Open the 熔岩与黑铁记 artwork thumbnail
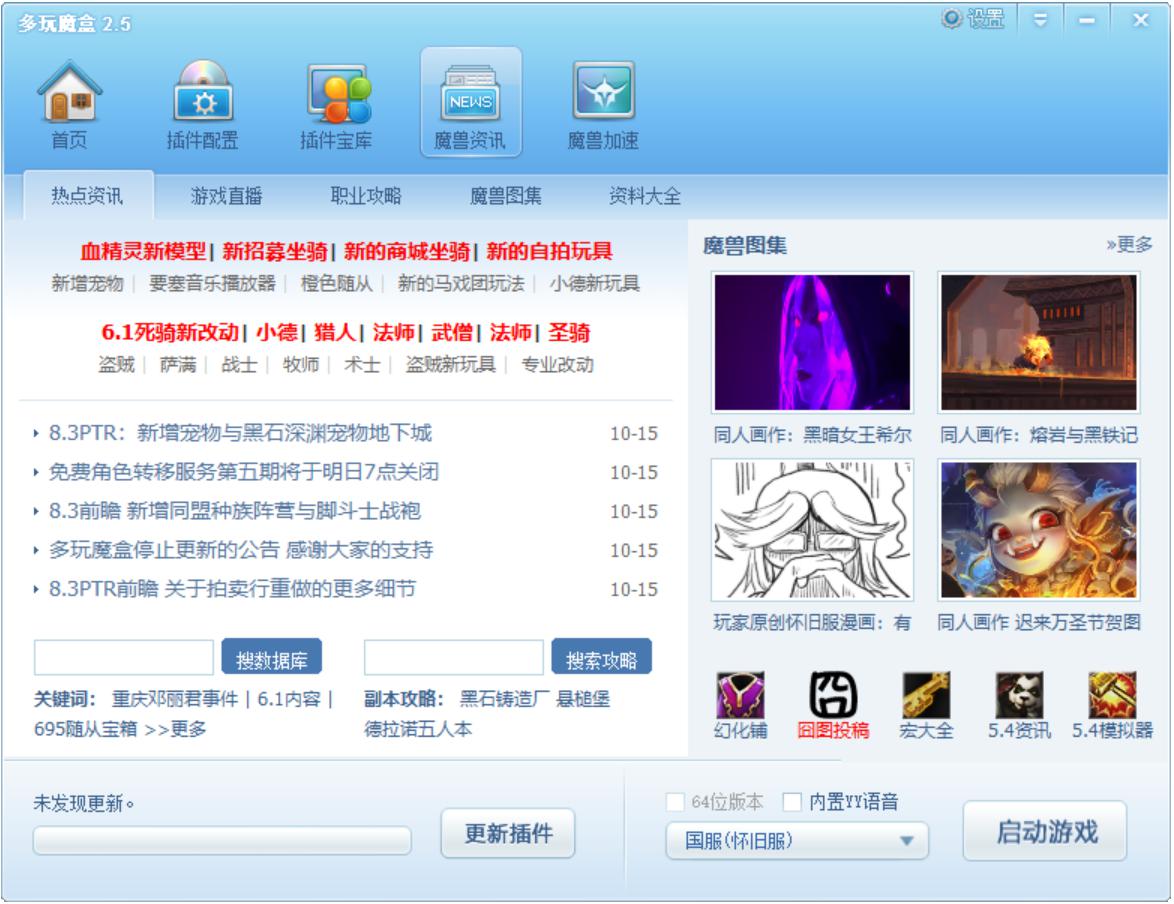This screenshot has width=1174, height=904. tap(1038, 342)
